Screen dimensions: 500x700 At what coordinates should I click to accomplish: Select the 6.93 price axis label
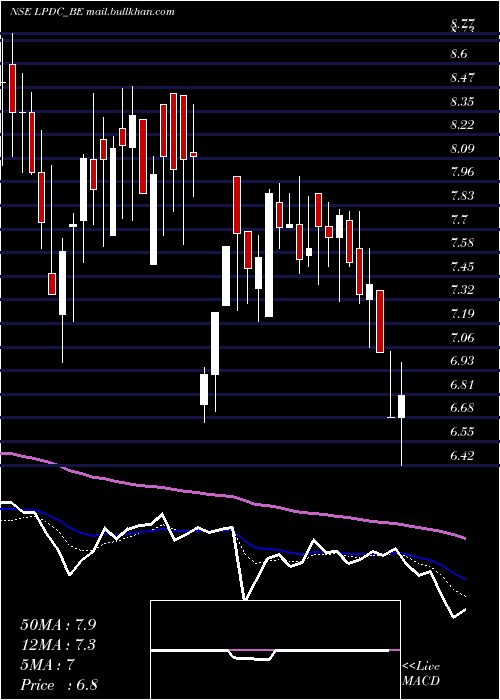pyautogui.click(x=462, y=361)
